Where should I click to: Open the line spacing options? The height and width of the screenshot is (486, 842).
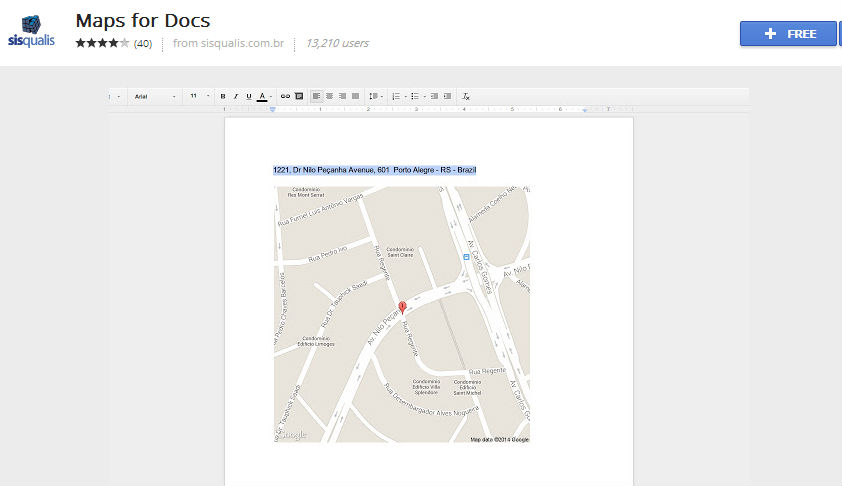click(x=375, y=97)
